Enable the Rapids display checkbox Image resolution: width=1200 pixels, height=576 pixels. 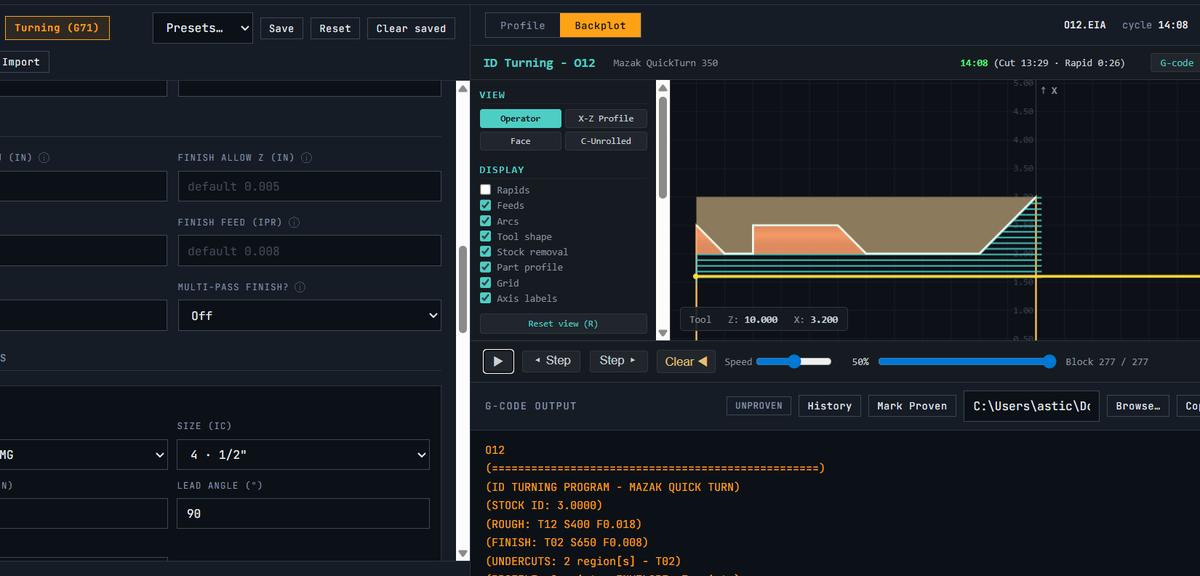[486, 190]
